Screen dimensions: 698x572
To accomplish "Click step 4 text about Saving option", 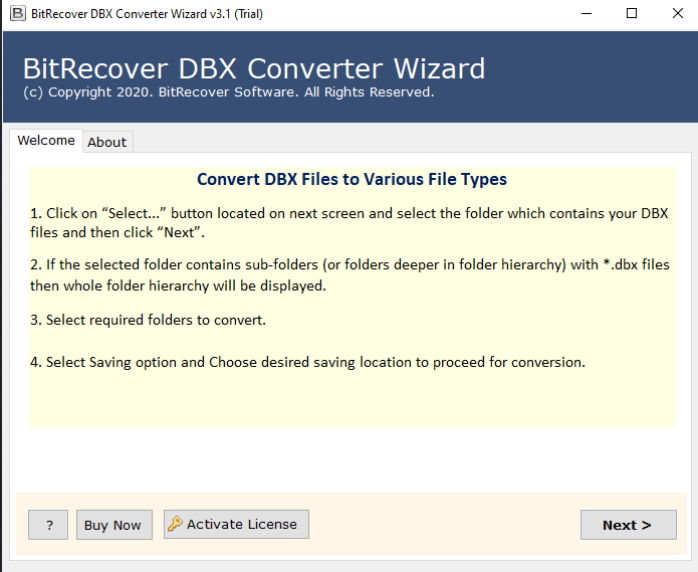I will click(x=308, y=362).
